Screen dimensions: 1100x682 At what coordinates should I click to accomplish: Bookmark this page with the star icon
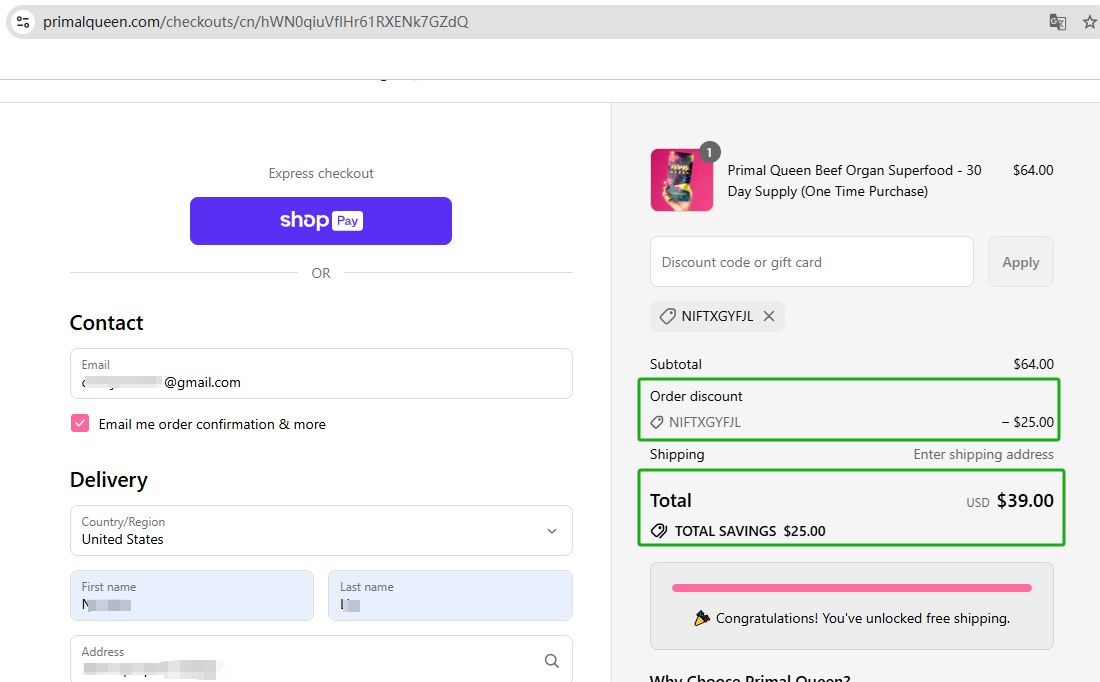pyautogui.click(x=1089, y=22)
